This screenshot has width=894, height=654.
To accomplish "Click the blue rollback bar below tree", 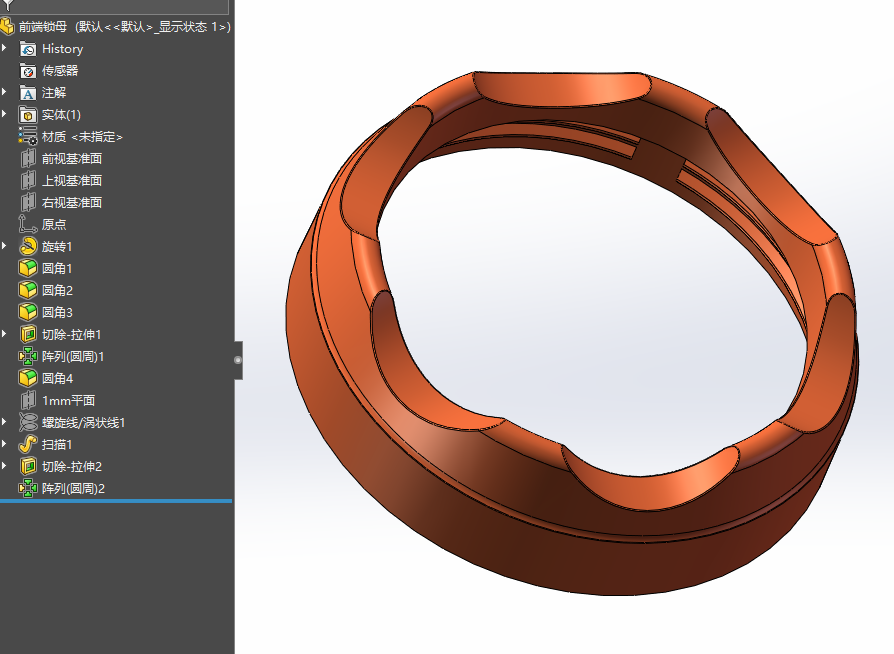I will pyautogui.click(x=116, y=501).
